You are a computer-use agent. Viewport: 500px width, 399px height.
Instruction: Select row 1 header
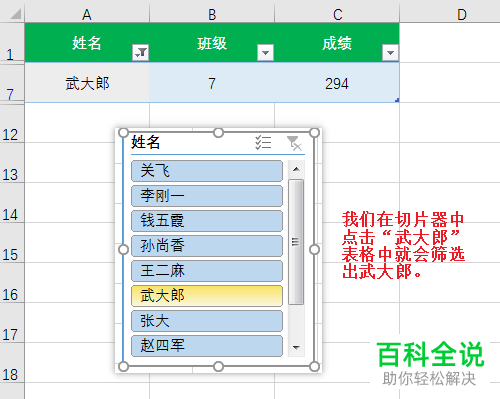click(x=12, y=42)
